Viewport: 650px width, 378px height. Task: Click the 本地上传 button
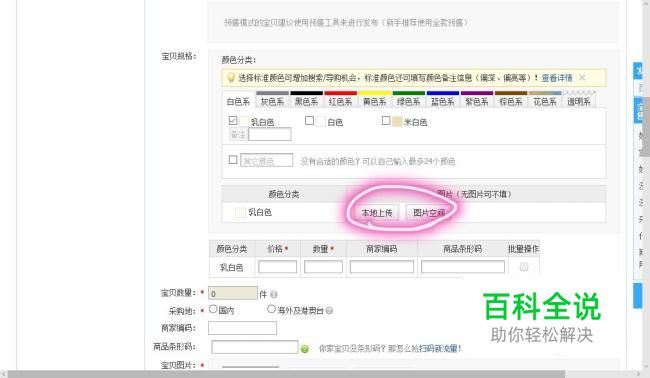pyautogui.click(x=377, y=213)
